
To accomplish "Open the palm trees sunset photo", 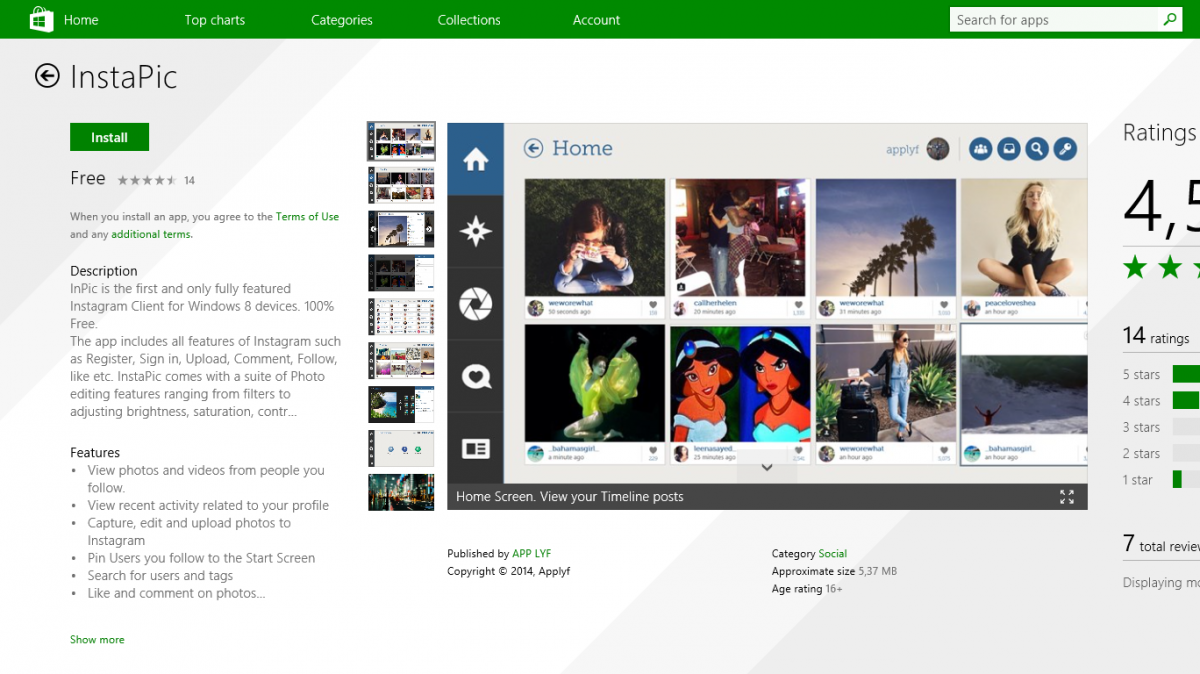I will [x=886, y=237].
